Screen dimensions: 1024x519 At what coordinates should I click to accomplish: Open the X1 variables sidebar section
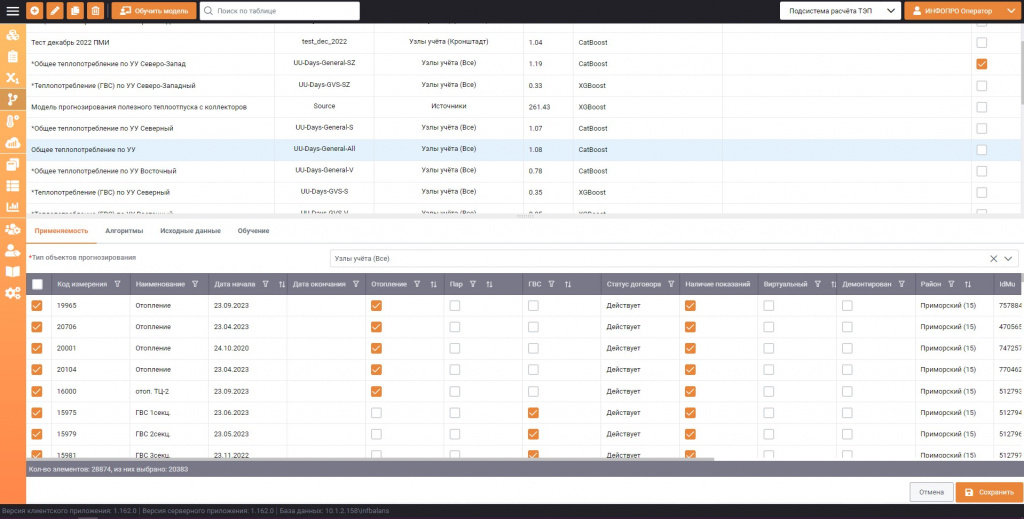pos(12,78)
